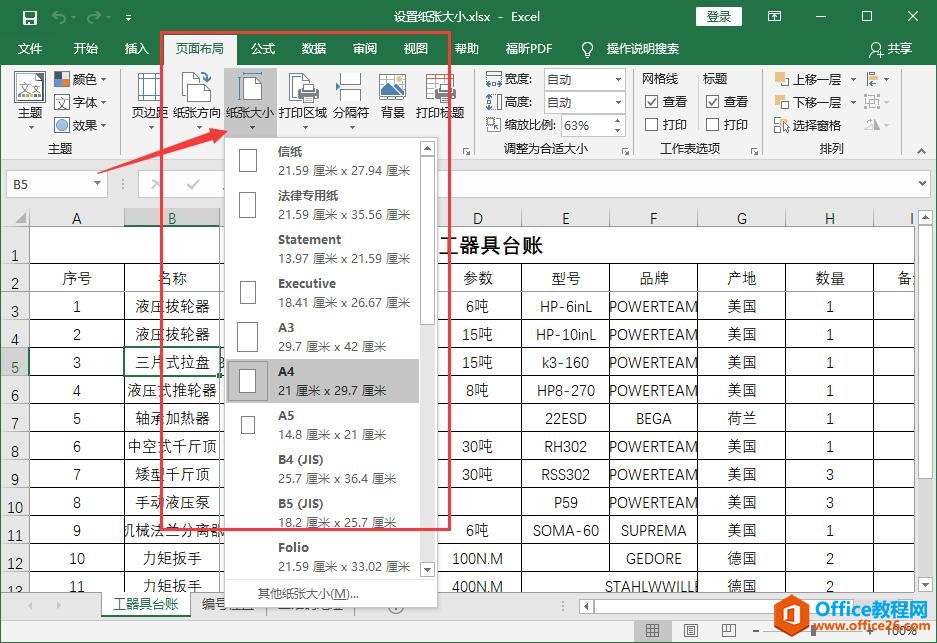Open the 分隔符 breaks button

pyautogui.click(x=351, y=100)
